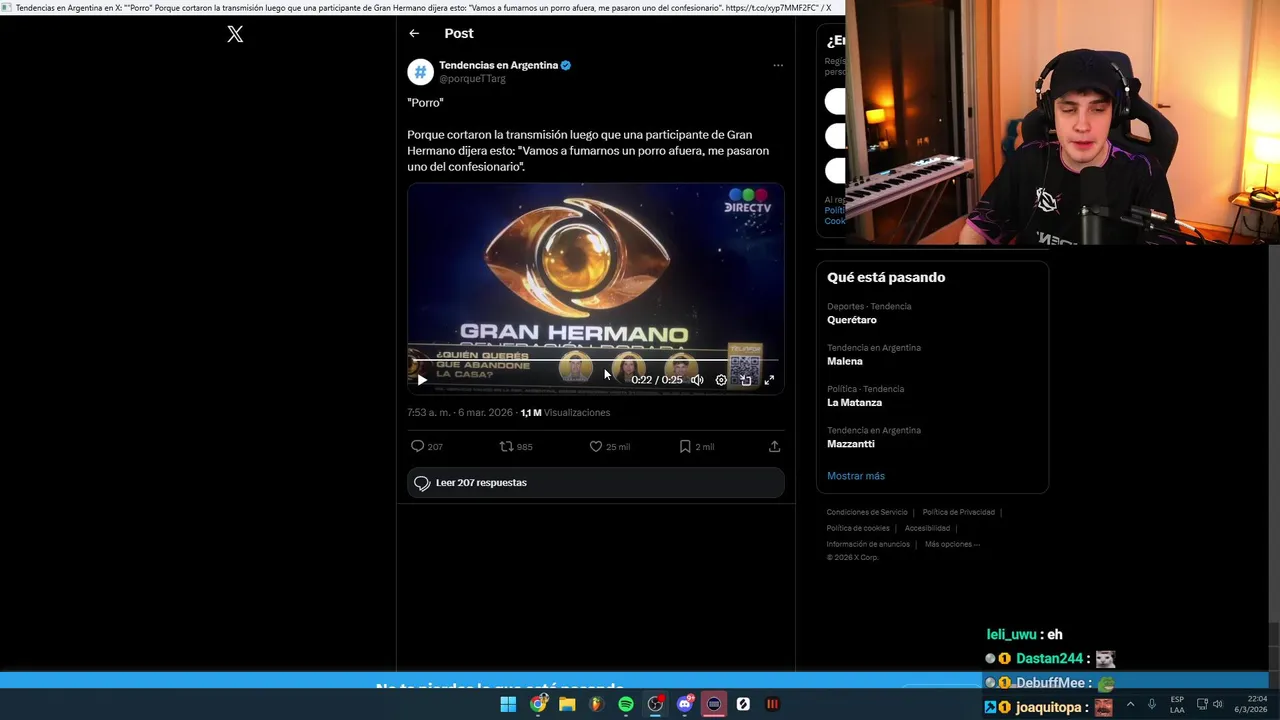Open Política de cookies footer link
The width and height of the screenshot is (1280, 720).
pos(858,528)
